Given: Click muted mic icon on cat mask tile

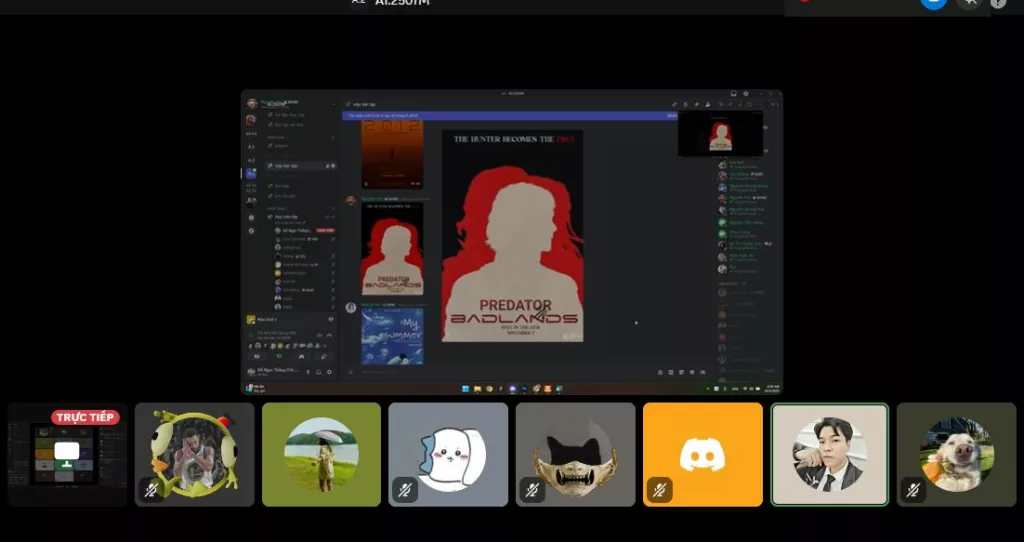Looking at the screenshot, I should pyautogui.click(x=532, y=490).
